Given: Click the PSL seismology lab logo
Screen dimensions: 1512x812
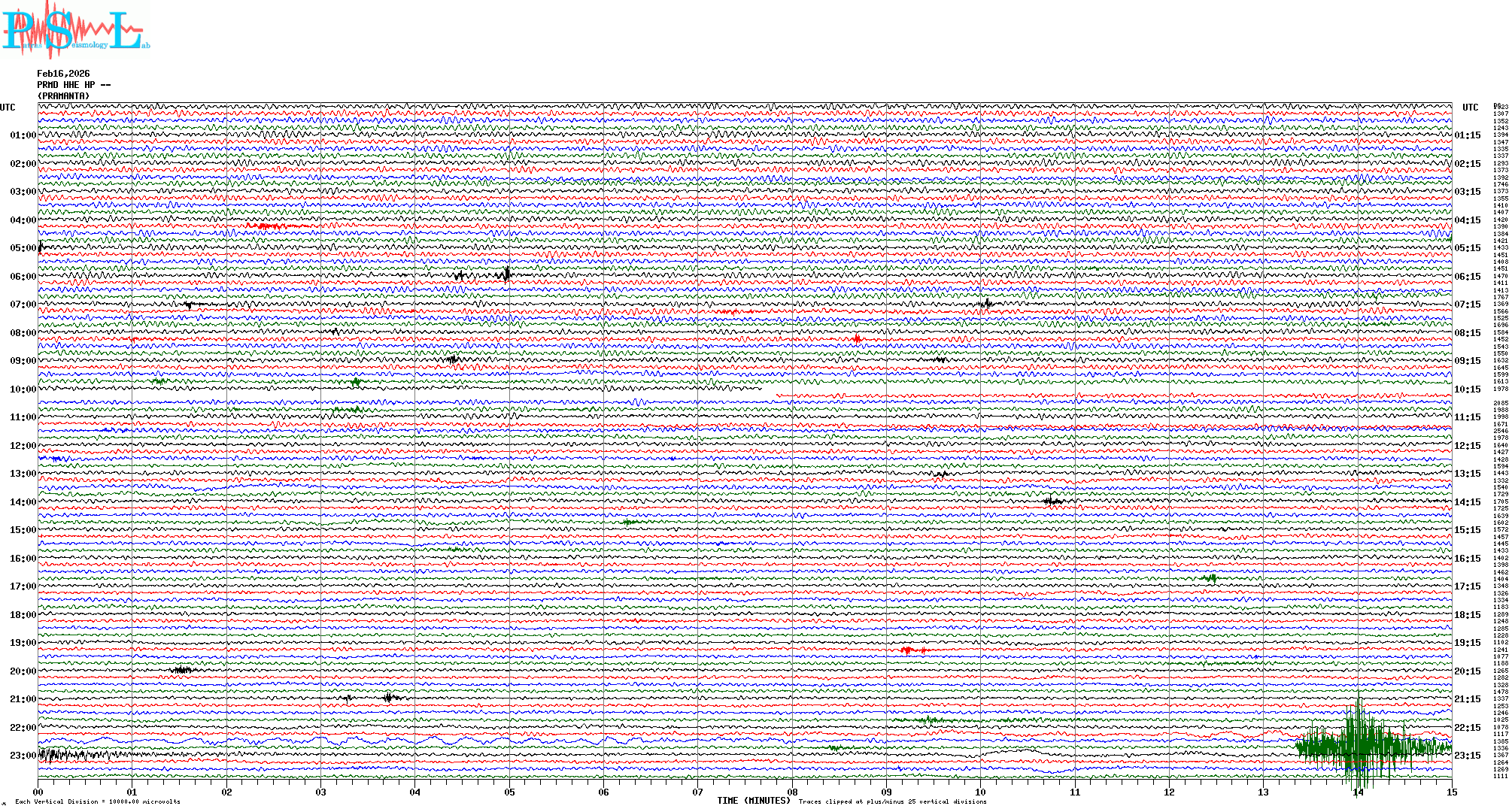Looking at the screenshot, I should click(75, 30).
